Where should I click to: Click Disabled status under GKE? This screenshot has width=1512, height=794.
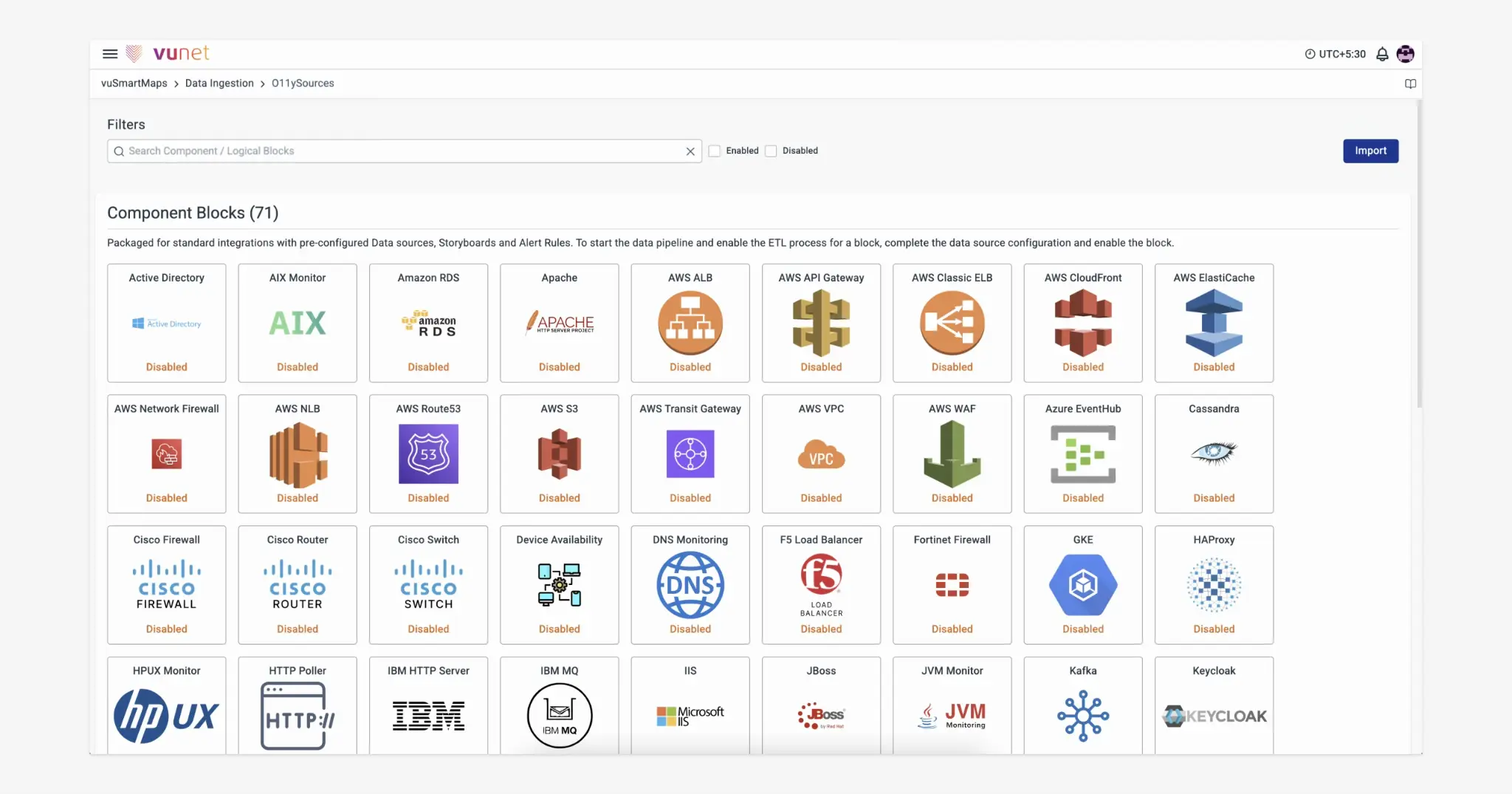click(1083, 629)
